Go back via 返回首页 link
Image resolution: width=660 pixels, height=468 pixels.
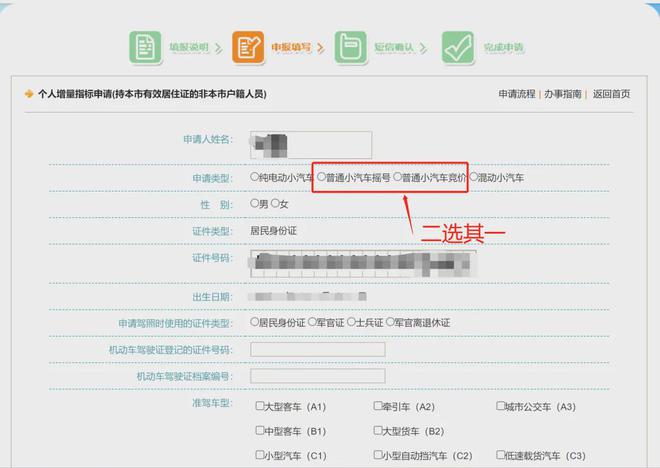(612, 94)
